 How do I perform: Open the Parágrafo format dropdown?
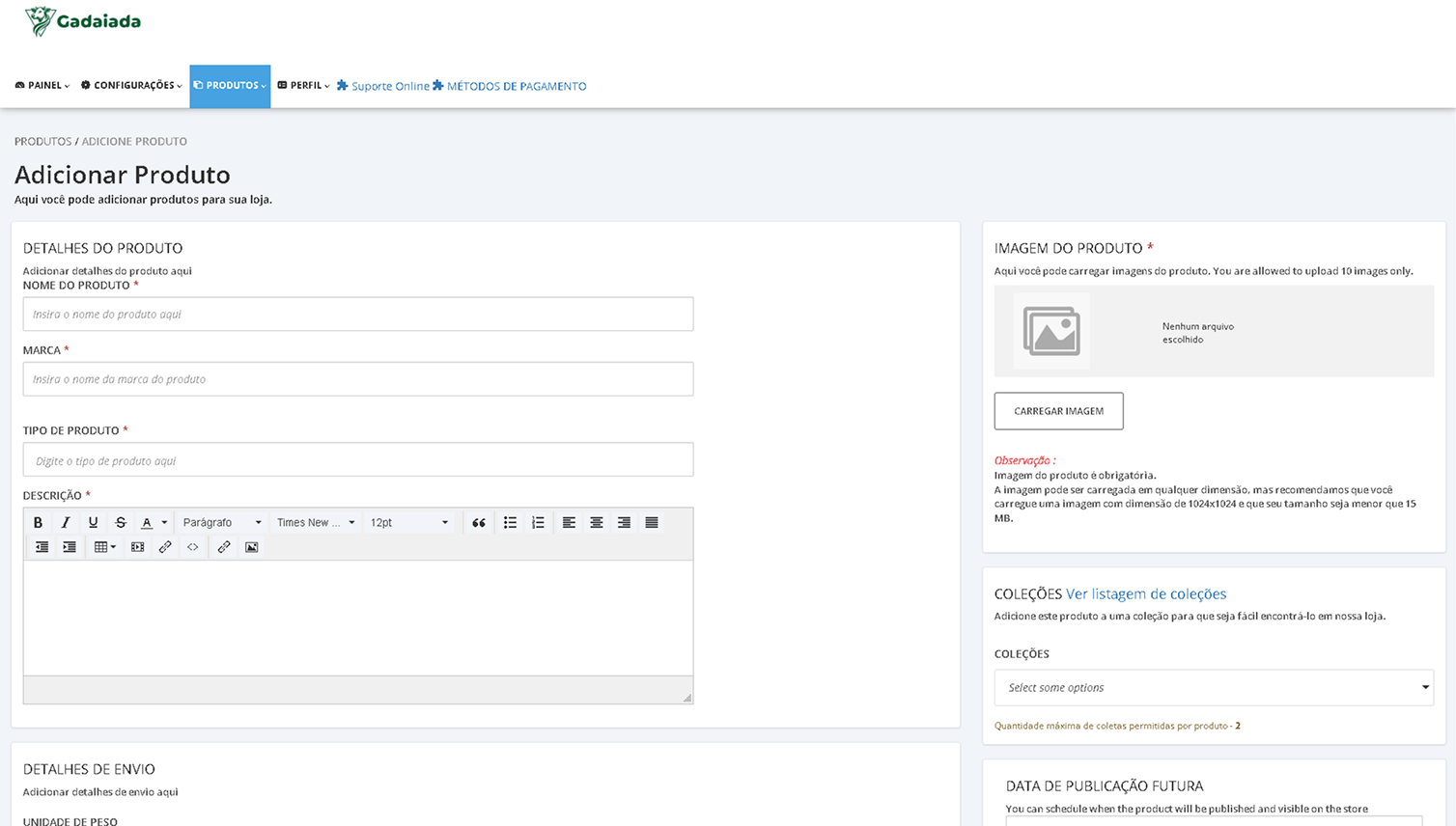[222, 522]
